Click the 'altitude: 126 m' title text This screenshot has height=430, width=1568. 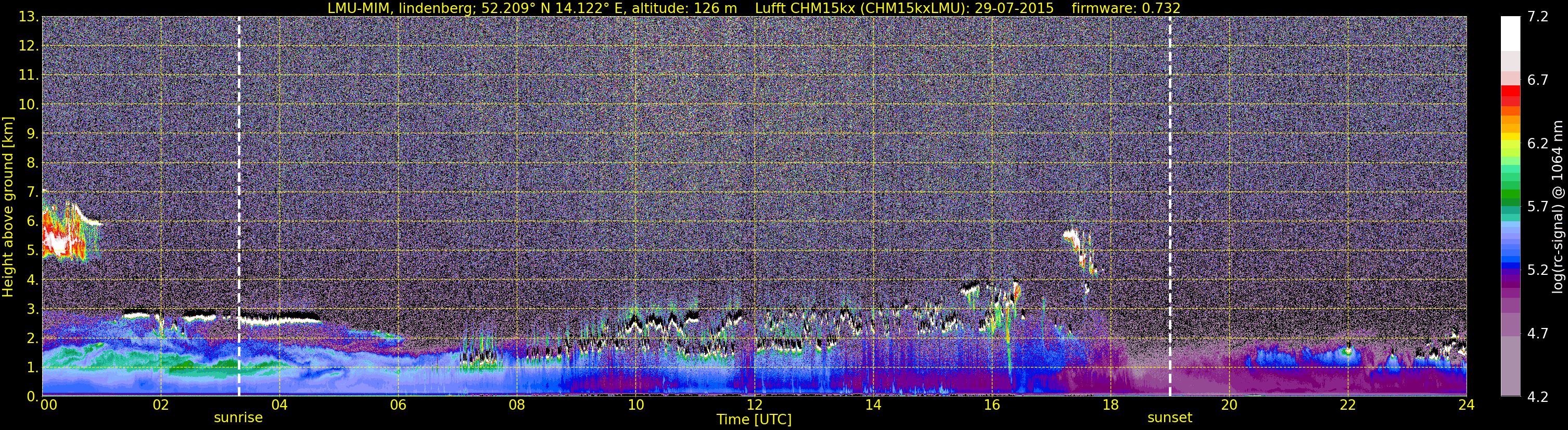[x=684, y=8]
